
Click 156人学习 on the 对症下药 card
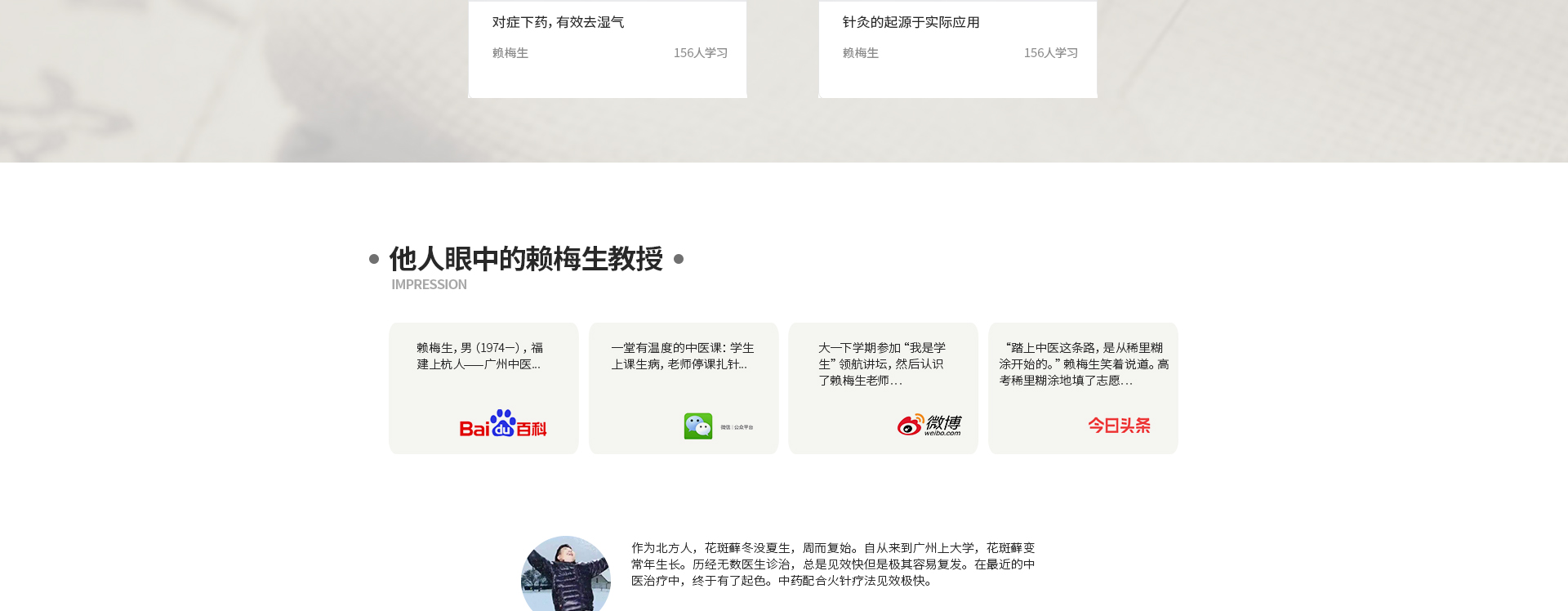click(x=700, y=53)
